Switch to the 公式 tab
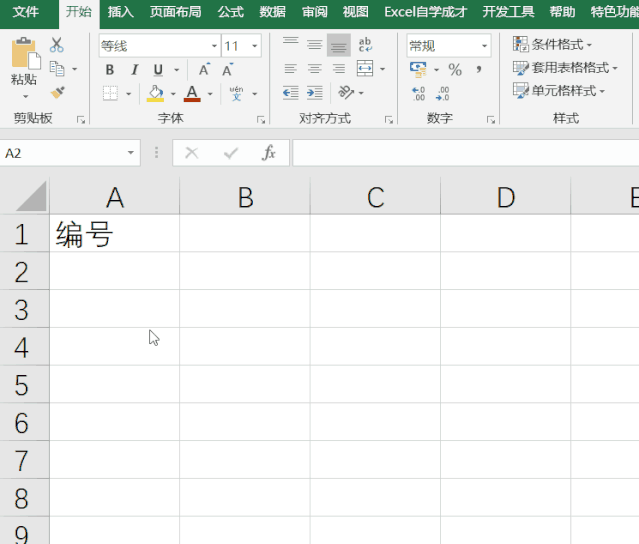 pos(231,12)
